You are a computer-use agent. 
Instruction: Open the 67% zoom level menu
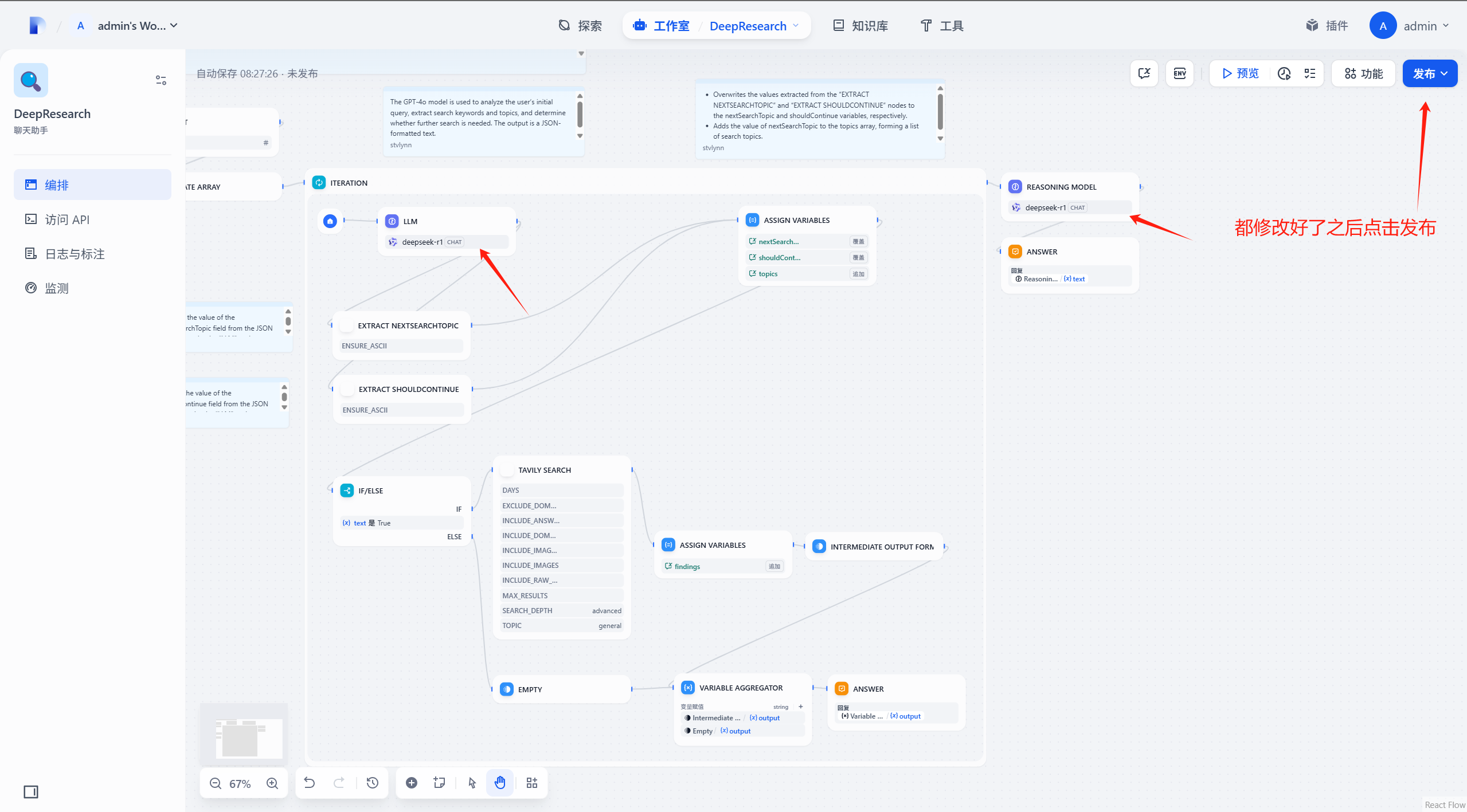(240, 783)
